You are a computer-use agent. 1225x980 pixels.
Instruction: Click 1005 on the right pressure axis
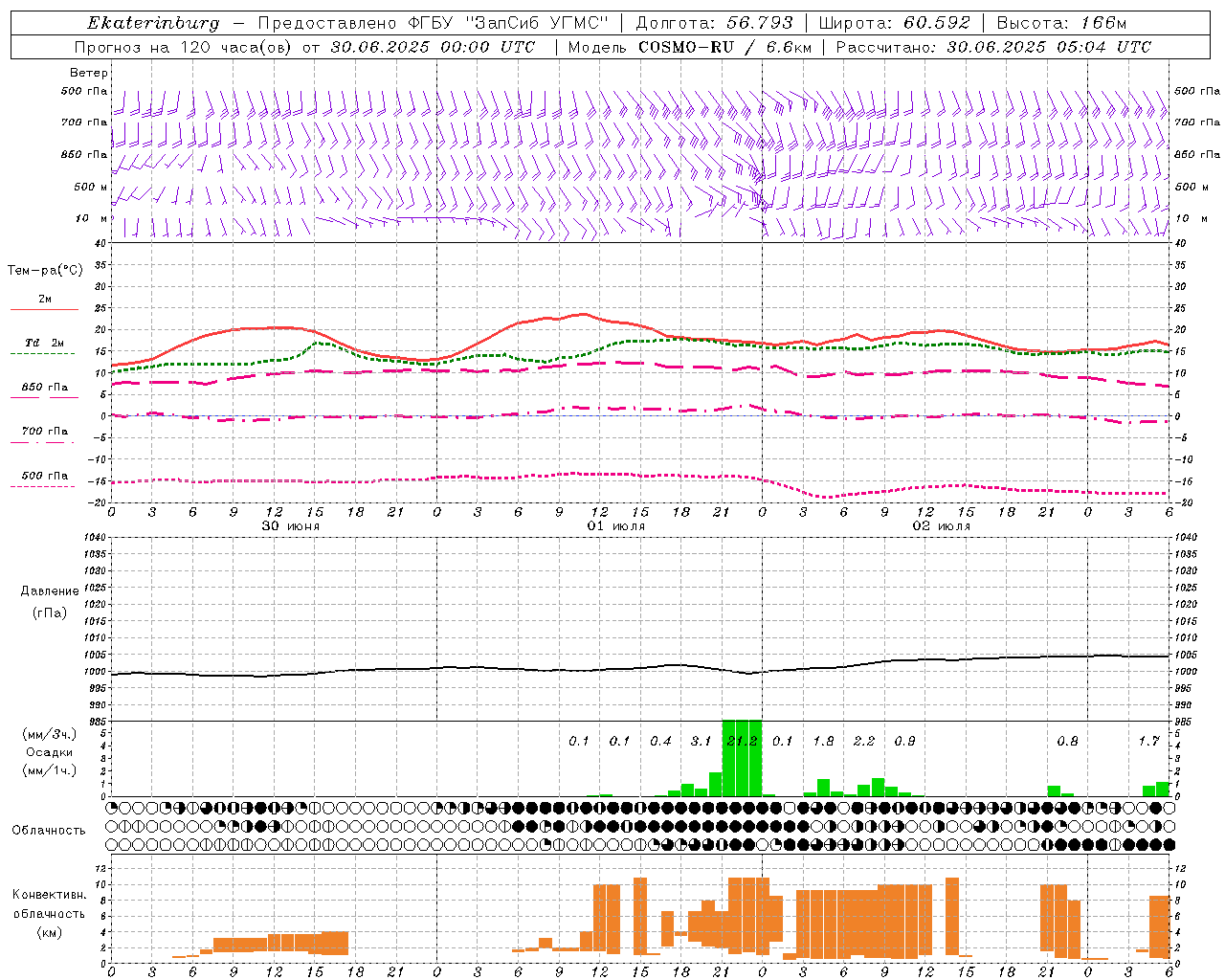pos(1185,655)
